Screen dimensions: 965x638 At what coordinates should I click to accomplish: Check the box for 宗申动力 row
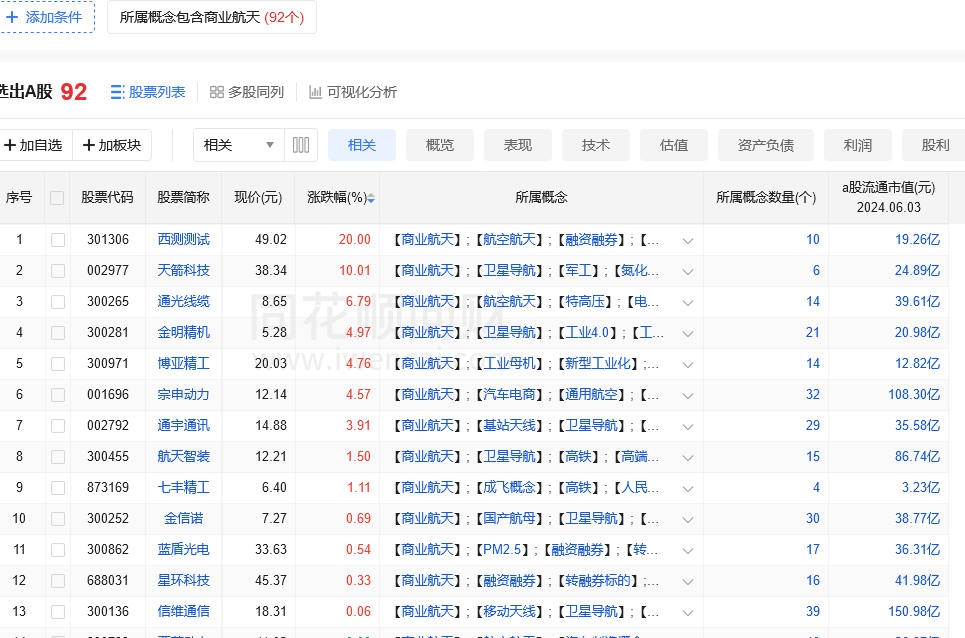(58, 394)
